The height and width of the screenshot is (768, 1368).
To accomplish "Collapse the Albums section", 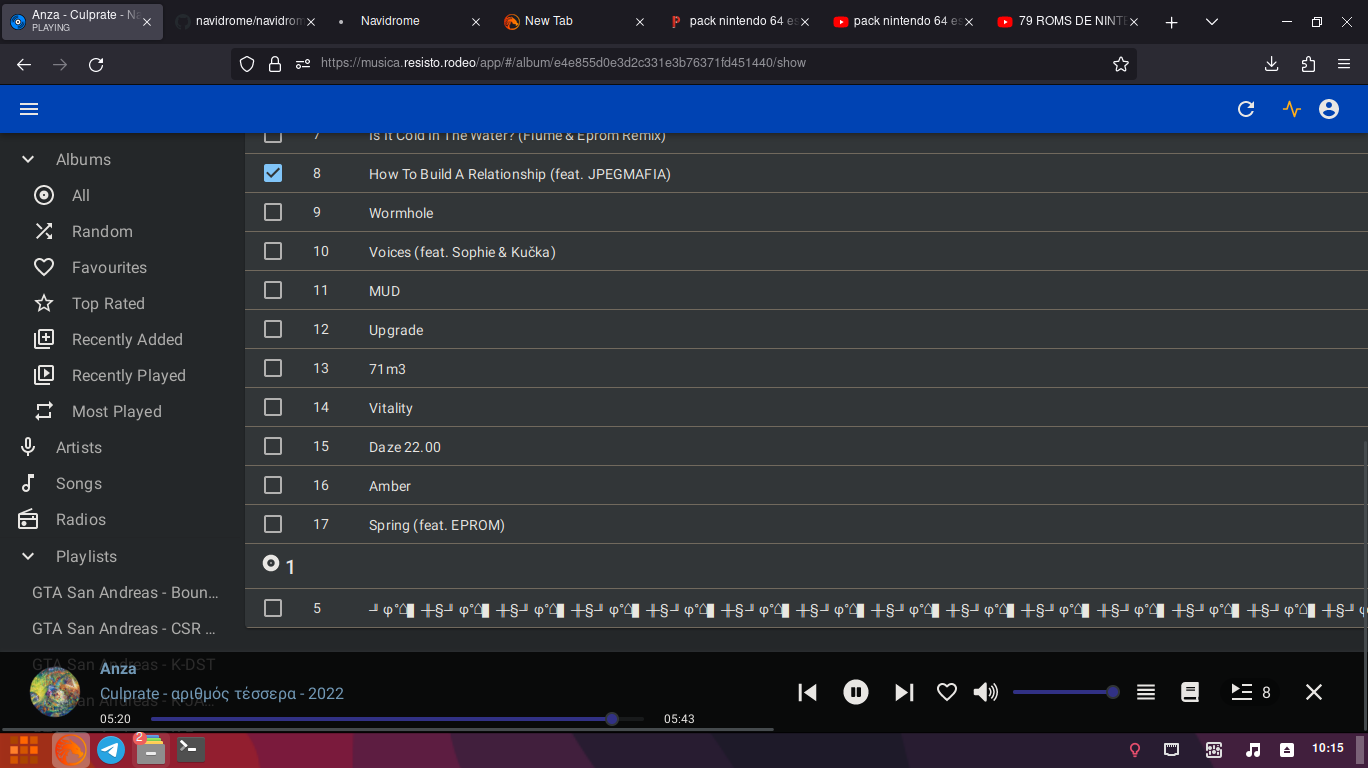I will (27, 158).
